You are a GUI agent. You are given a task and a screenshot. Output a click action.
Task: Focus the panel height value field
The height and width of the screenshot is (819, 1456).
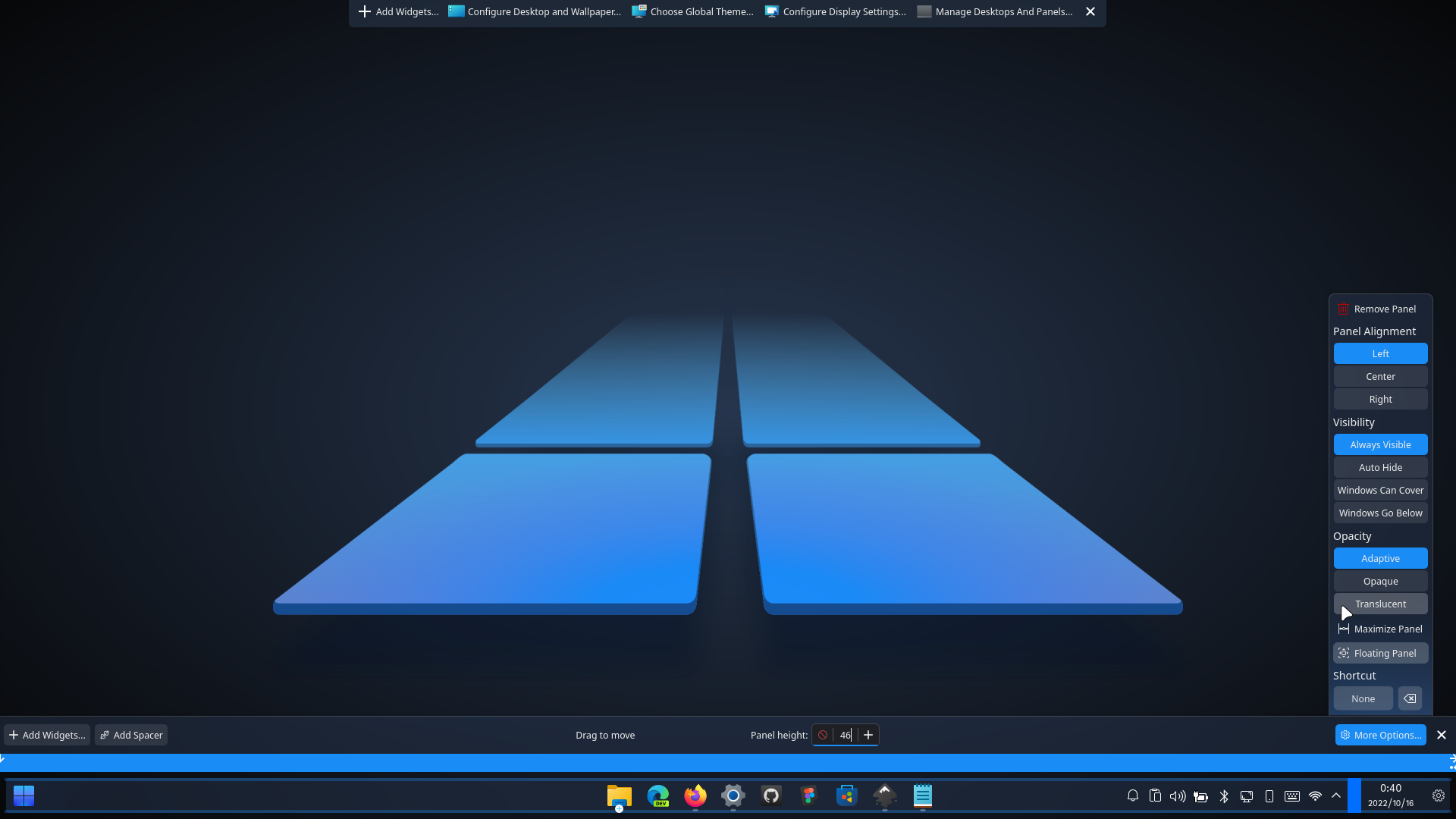tap(846, 735)
